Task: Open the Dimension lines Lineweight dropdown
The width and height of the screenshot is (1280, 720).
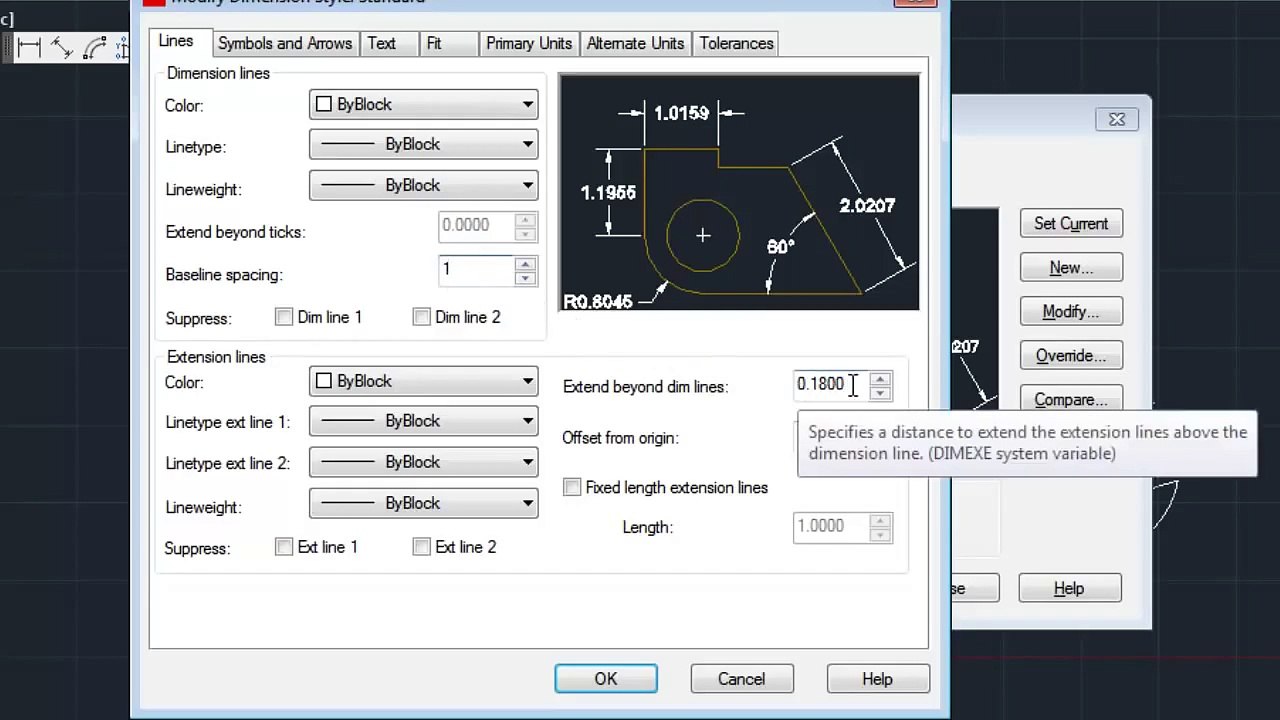Action: 424,186
